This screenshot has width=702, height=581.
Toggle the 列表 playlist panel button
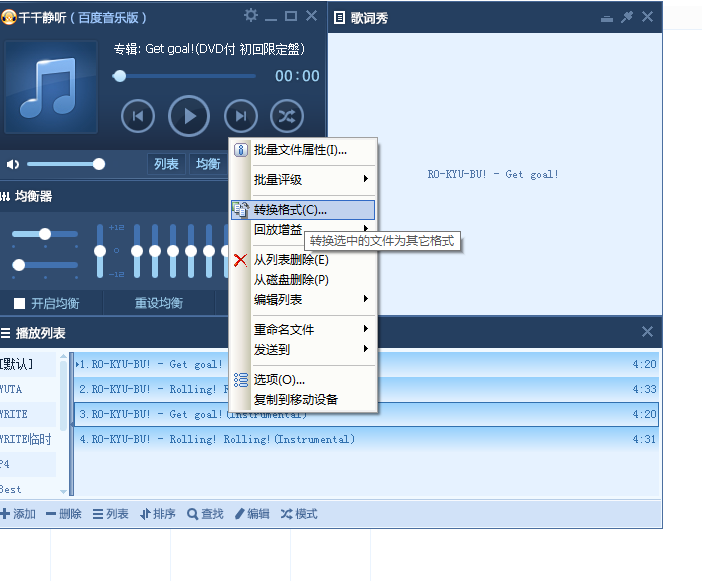[166, 164]
